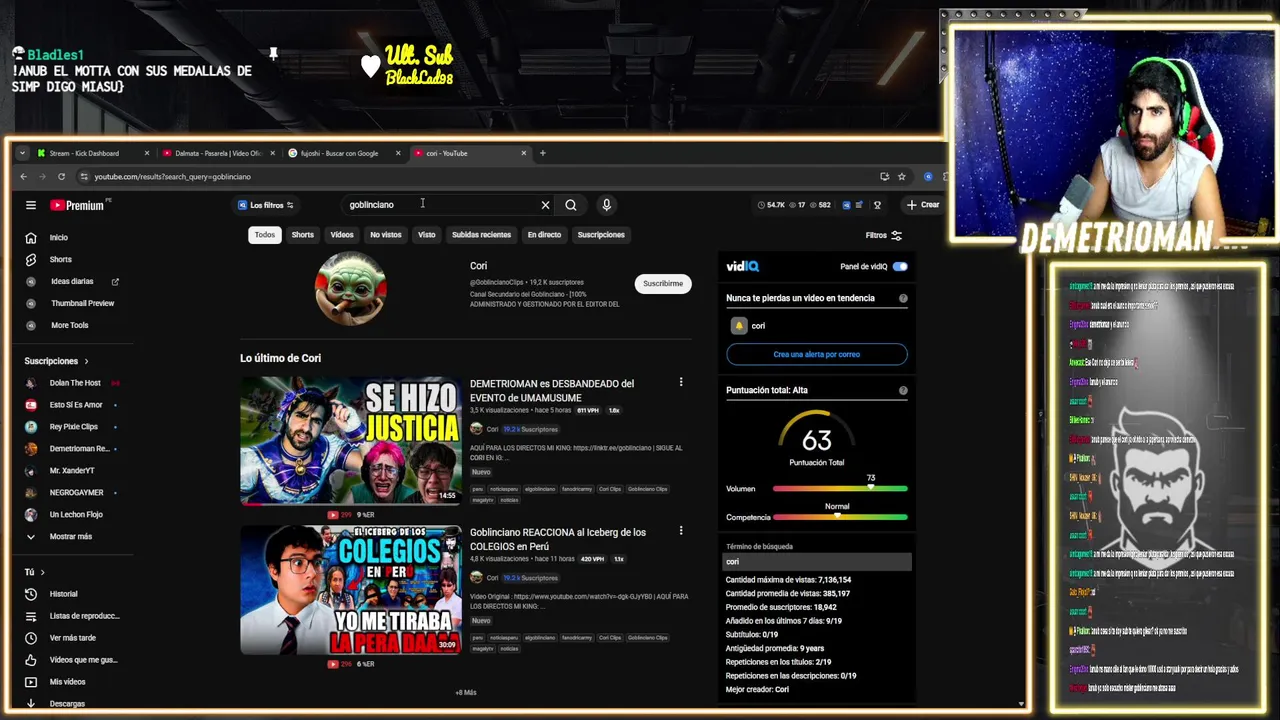1280x720 pixels.
Task: Select the Todos filter chip
Action: 264,235
